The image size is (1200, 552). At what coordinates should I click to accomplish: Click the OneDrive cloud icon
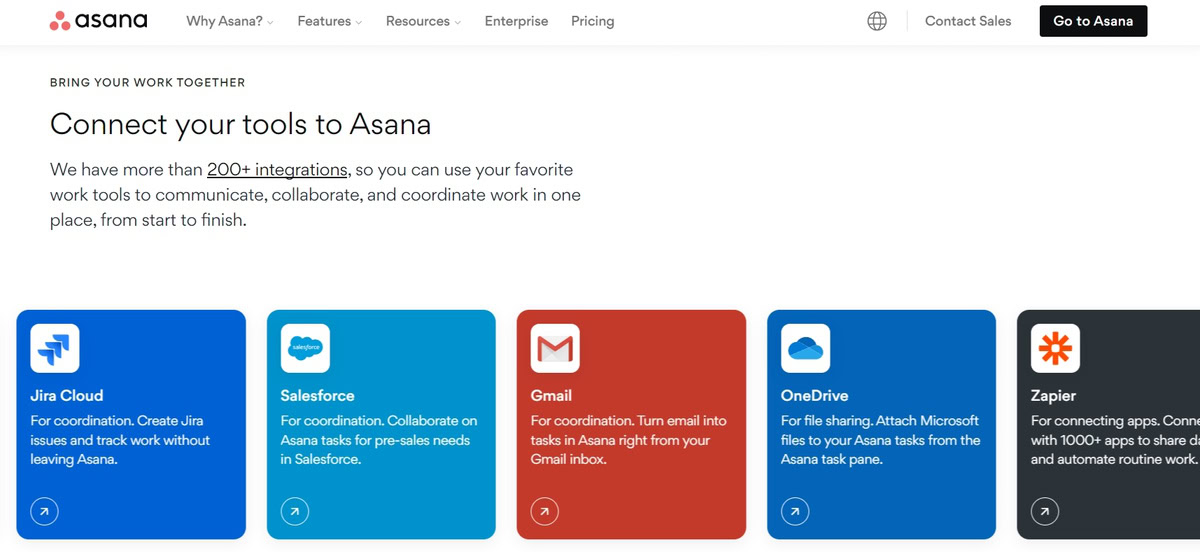(x=805, y=348)
